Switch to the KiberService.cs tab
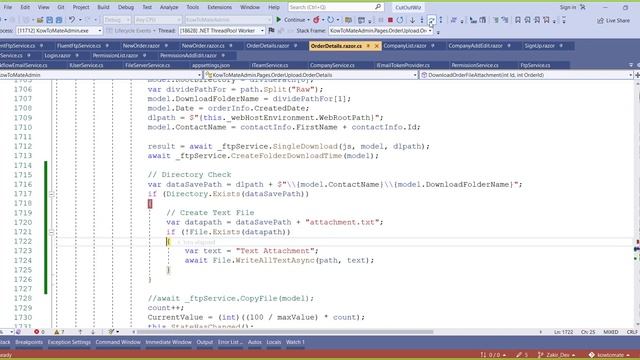640x360 pixels. coord(86,65)
